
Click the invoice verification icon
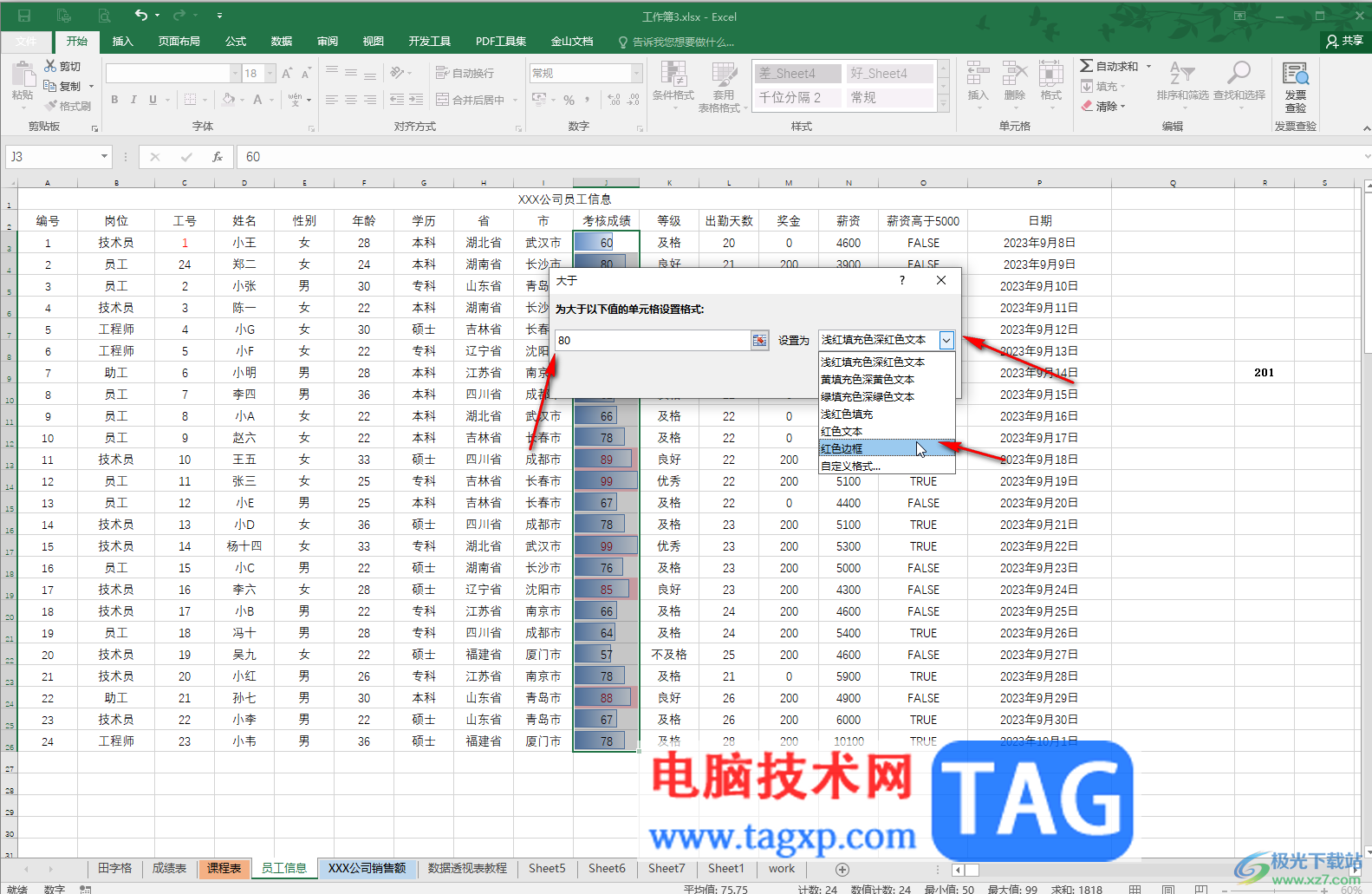tap(1296, 75)
